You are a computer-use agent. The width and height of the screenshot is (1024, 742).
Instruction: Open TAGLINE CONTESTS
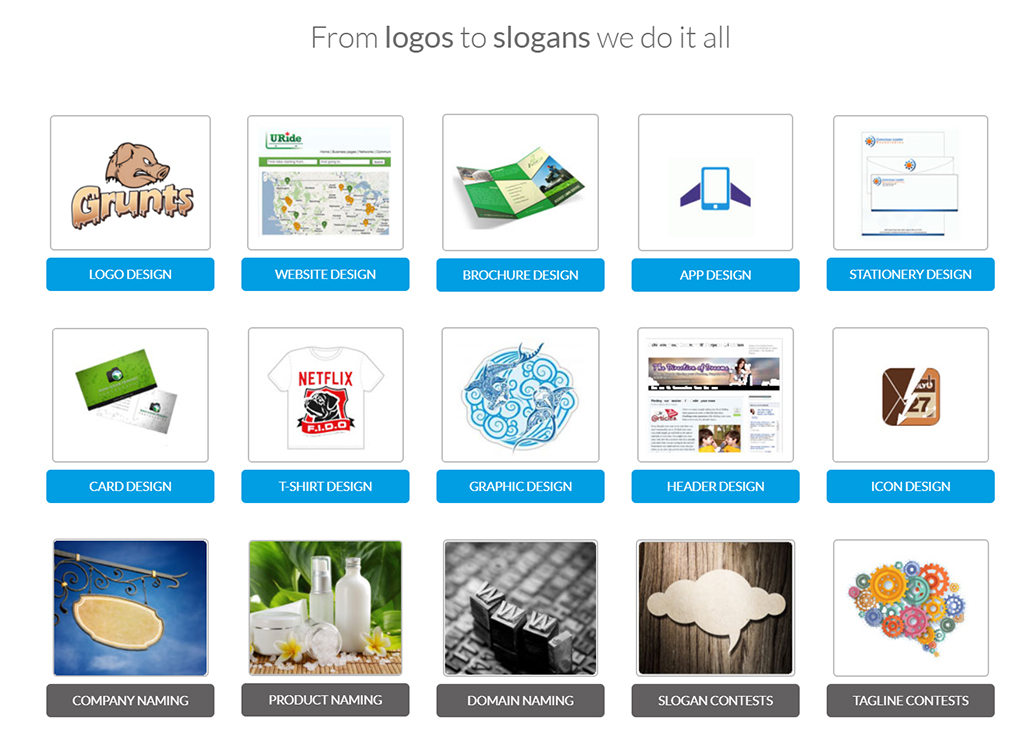click(x=910, y=701)
